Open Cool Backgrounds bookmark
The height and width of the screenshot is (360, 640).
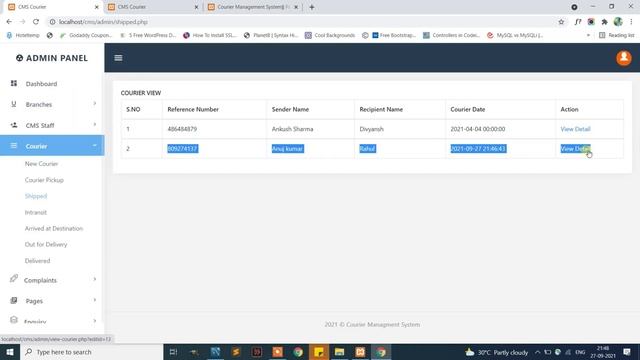pos(330,35)
